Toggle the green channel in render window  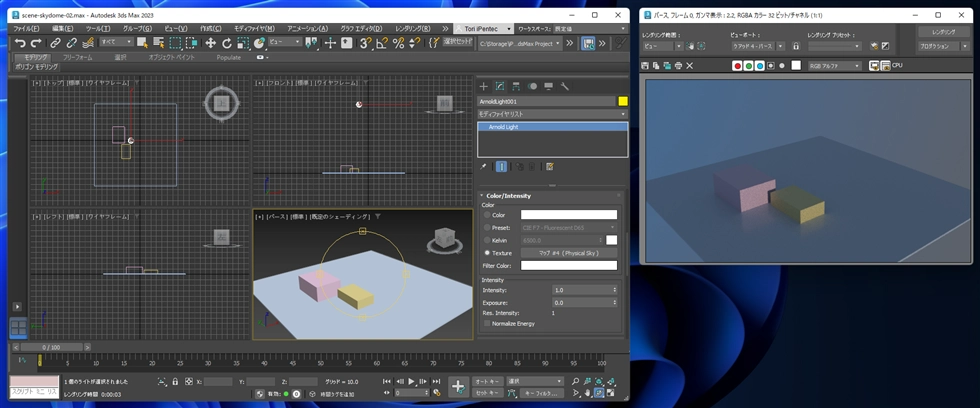tap(749, 66)
